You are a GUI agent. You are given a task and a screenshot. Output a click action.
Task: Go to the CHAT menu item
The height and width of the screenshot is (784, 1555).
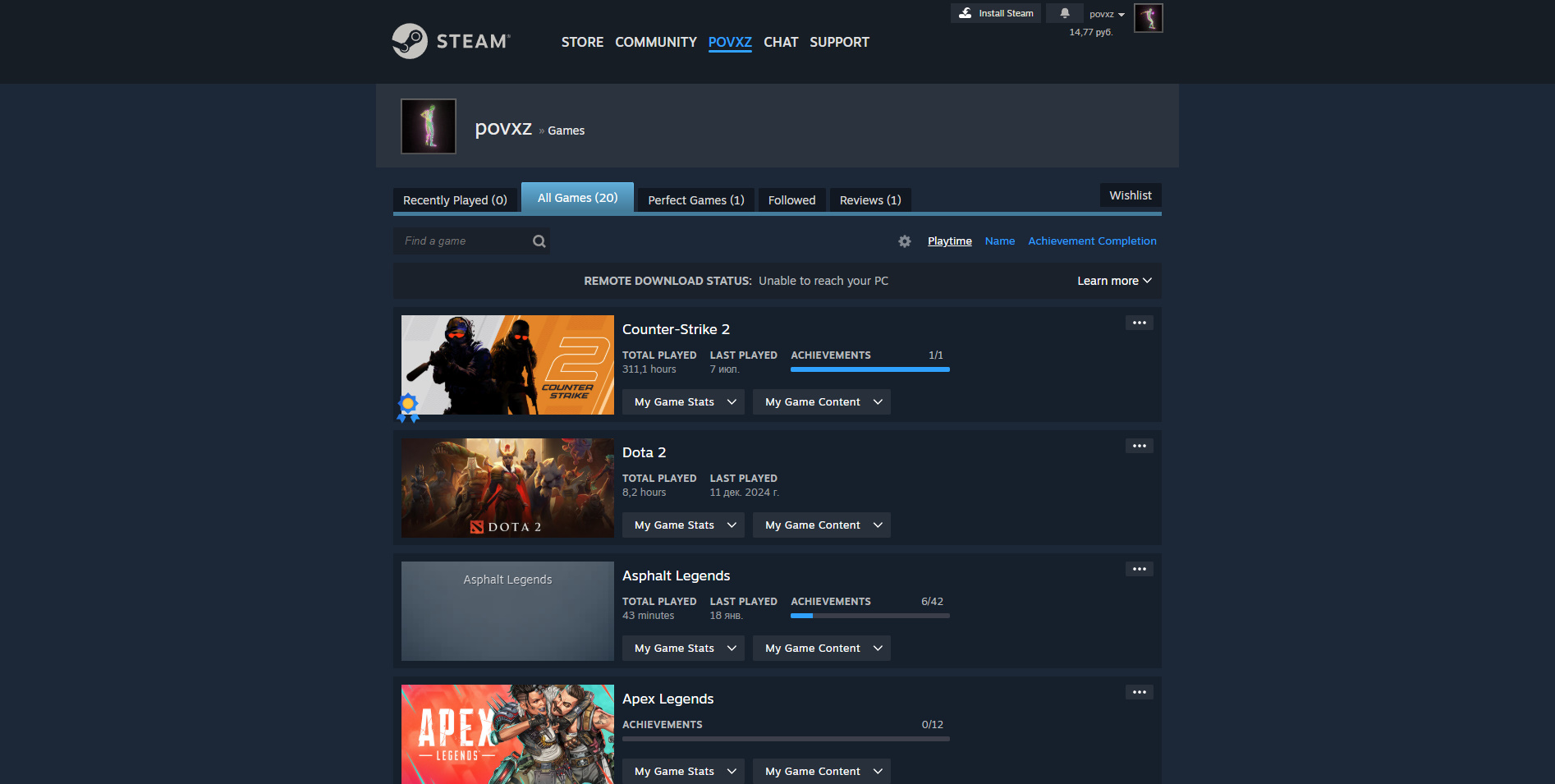[x=781, y=42]
